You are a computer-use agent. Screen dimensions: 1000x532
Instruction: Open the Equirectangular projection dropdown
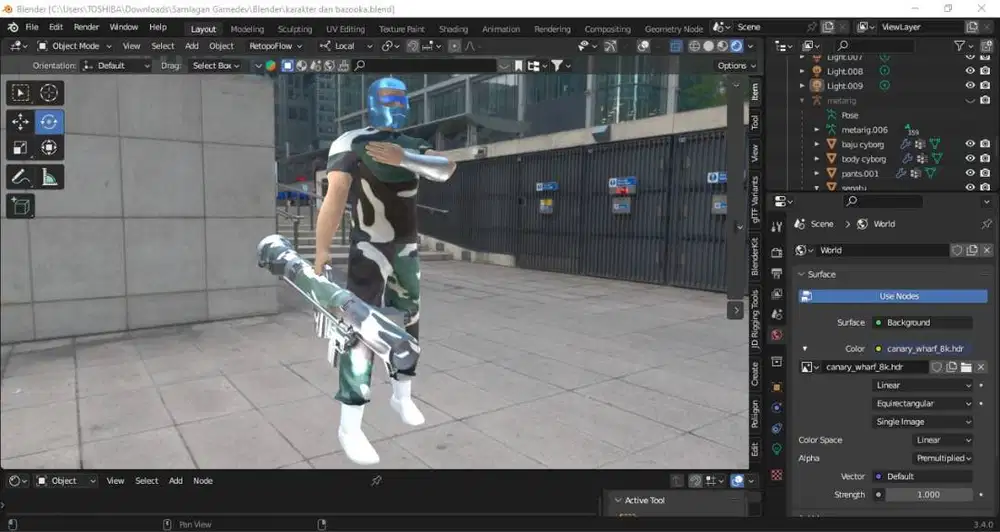[x=922, y=403]
